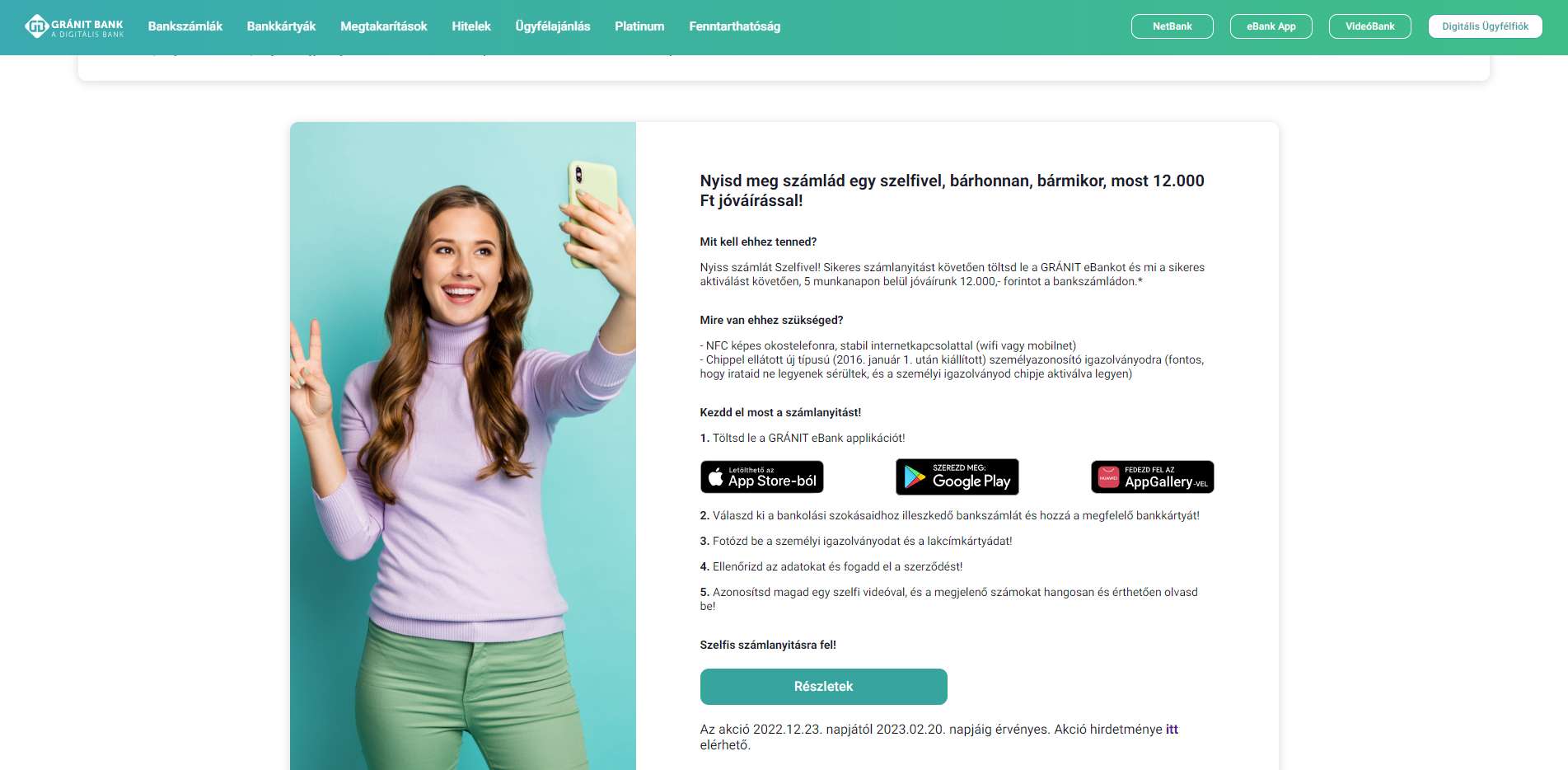Click the NetBank button
Viewport: 1568px width, 770px height.
(x=1172, y=26)
